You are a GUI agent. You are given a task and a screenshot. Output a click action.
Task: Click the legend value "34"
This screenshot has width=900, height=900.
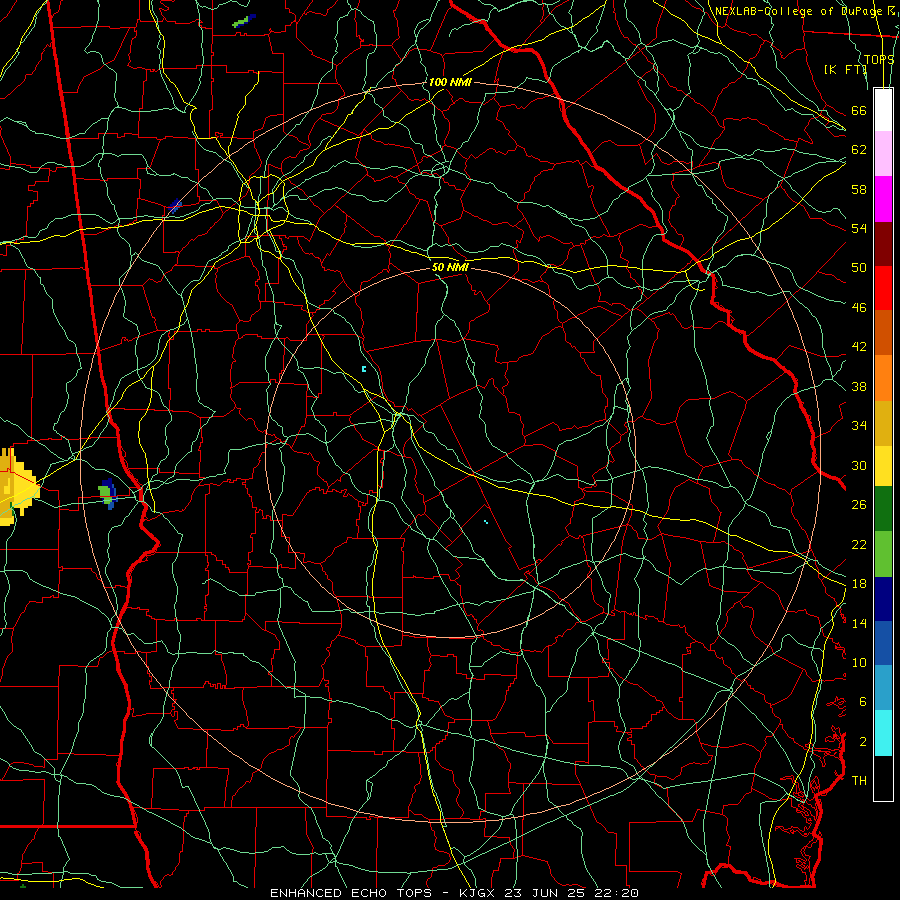click(x=859, y=426)
